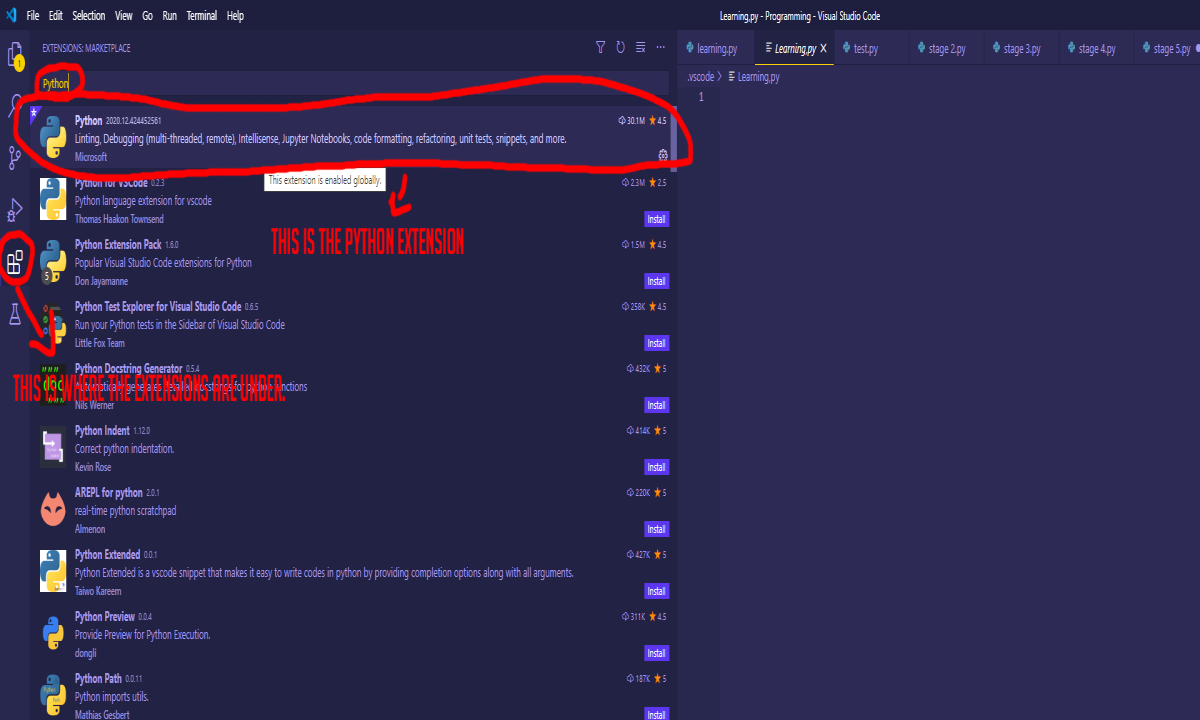
Task: Open the Edit menu
Action: [x=55, y=16]
